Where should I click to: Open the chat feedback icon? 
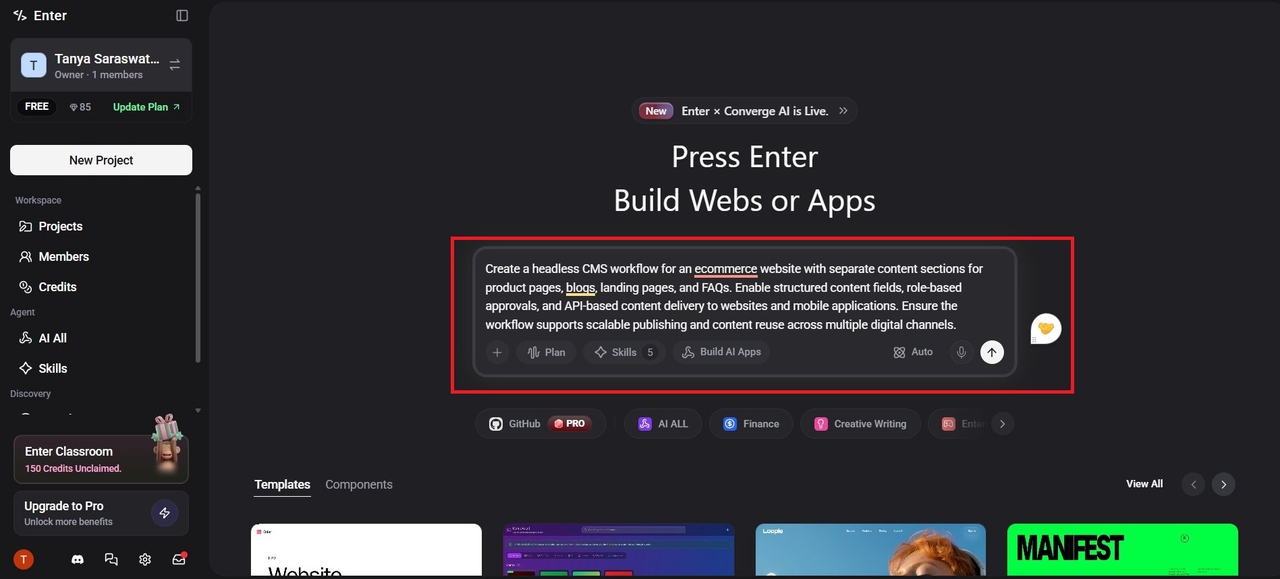click(111, 560)
